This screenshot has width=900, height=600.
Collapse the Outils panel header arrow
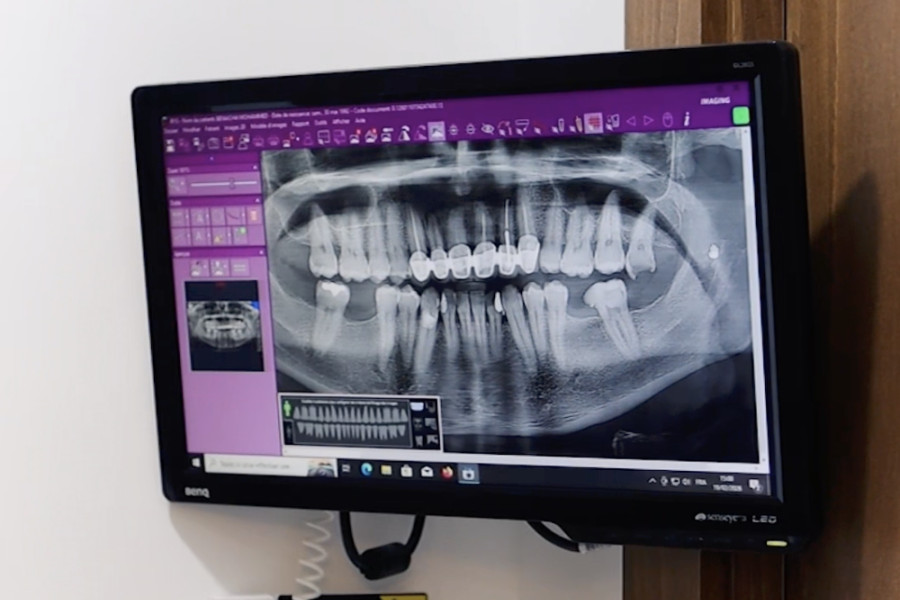click(256, 200)
